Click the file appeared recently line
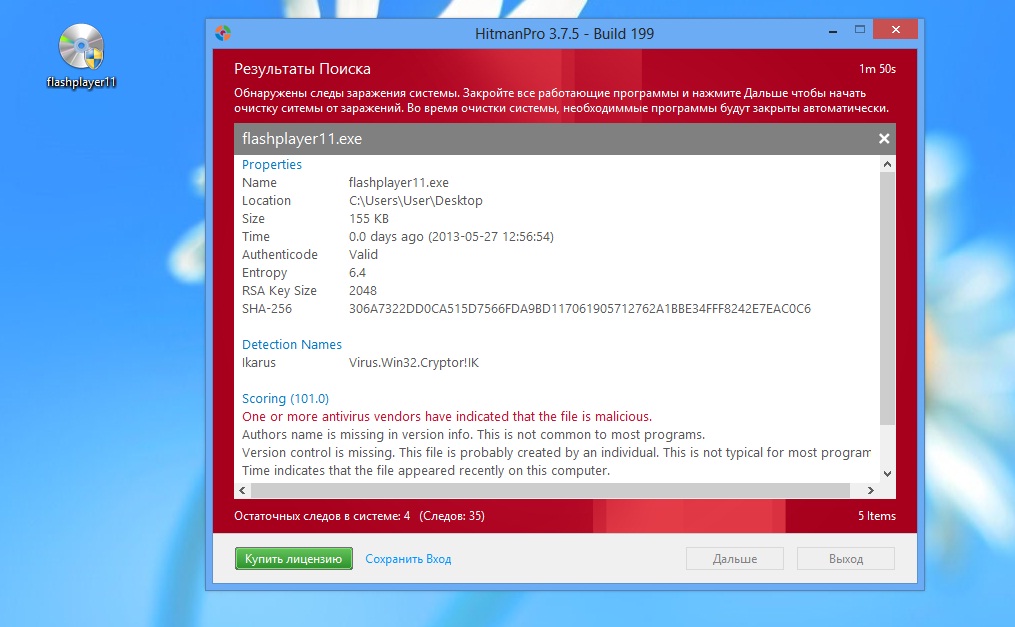Image resolution: width=1015 pixels, height=627 pixels. tap(426, 470)
